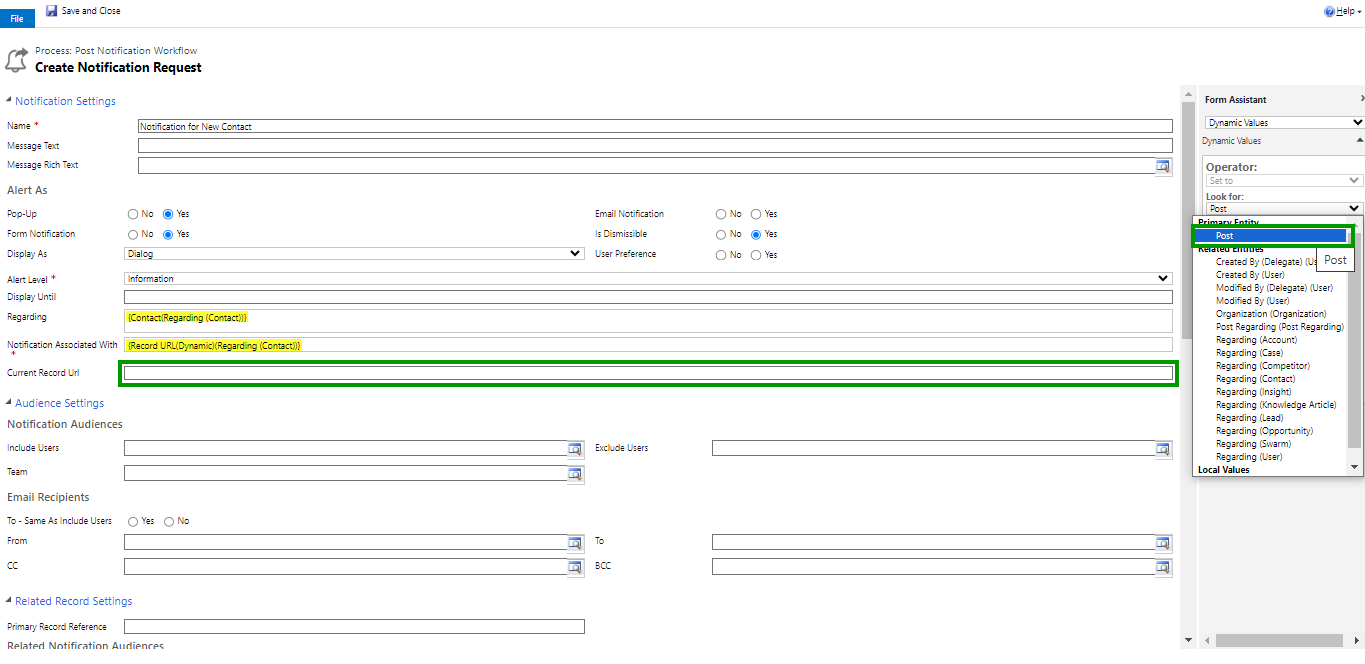
Task: Open lookup icon for From field
Action: coord(575,542)
